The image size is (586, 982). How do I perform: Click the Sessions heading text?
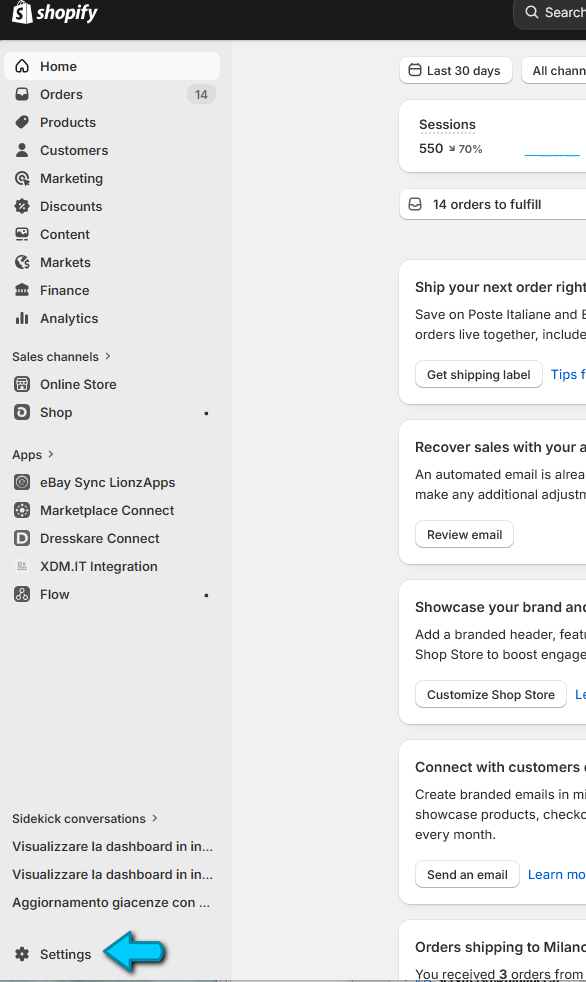pos(447,124)
